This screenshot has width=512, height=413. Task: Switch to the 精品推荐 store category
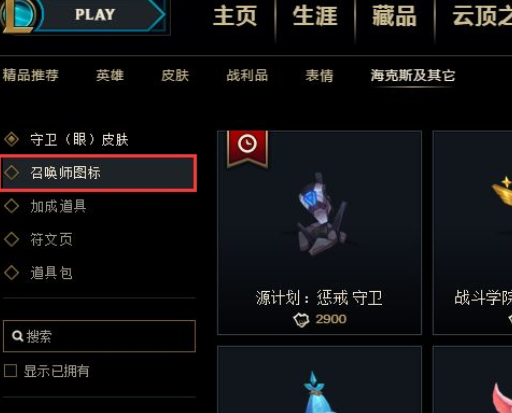tap(31, 75)
